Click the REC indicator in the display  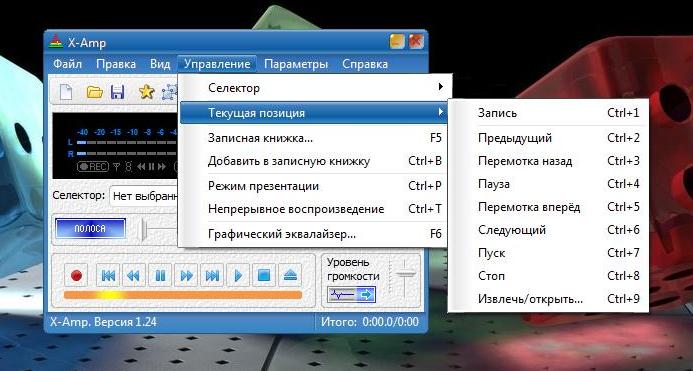click(93, 166)
